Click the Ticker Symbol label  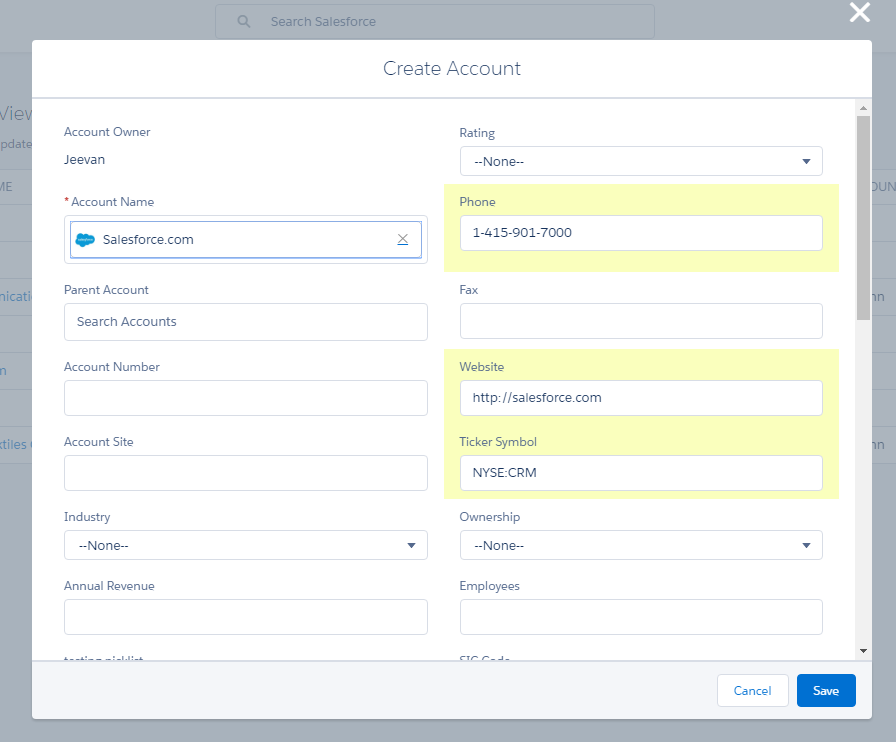(498, 442)
